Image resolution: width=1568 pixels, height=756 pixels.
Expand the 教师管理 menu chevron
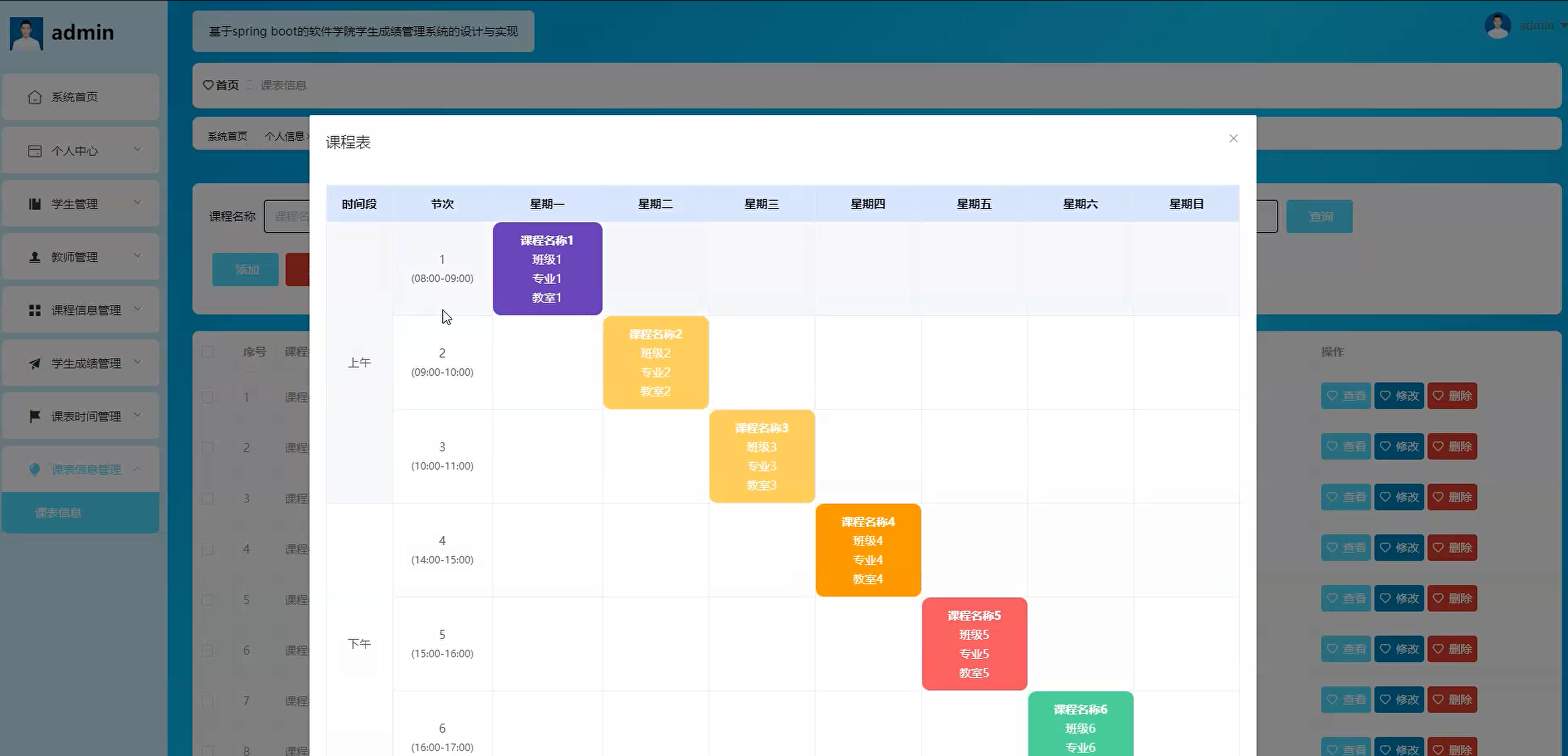[138, 255]
